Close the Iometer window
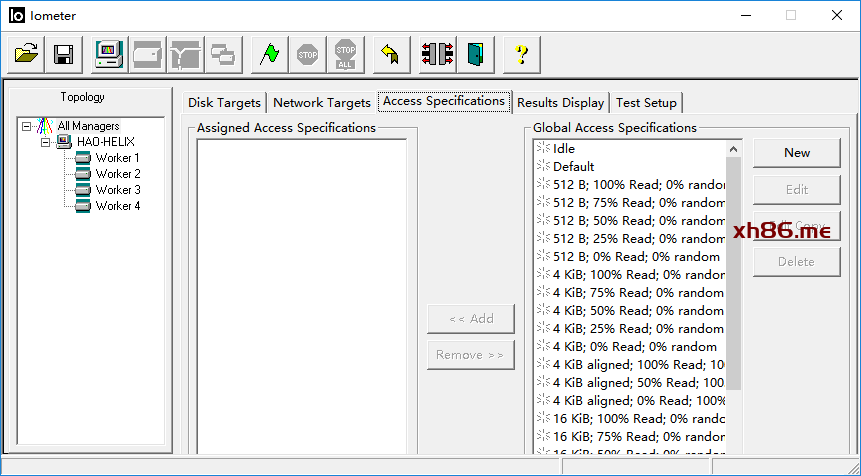This screenshot has width=861, height=476. 837,15
